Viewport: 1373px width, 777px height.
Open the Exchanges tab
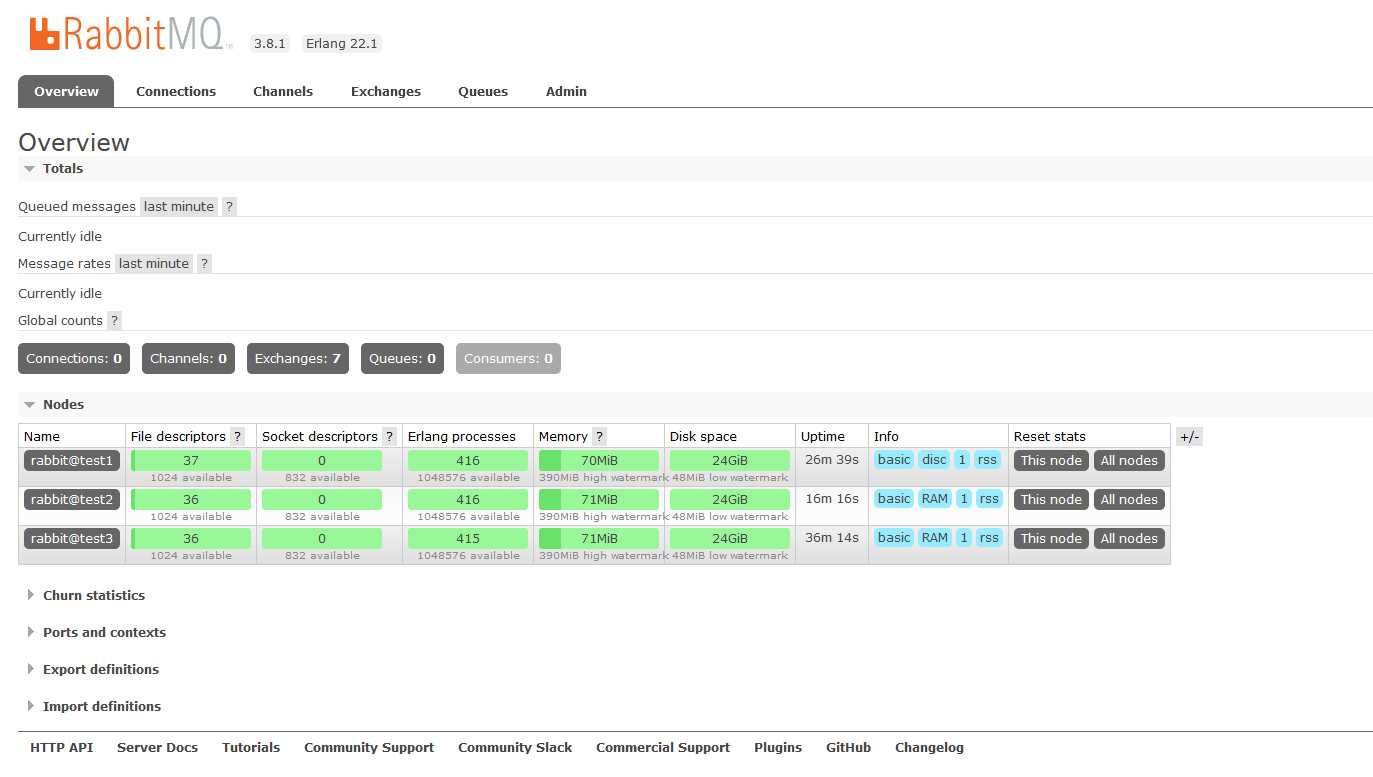pos(386,91)
